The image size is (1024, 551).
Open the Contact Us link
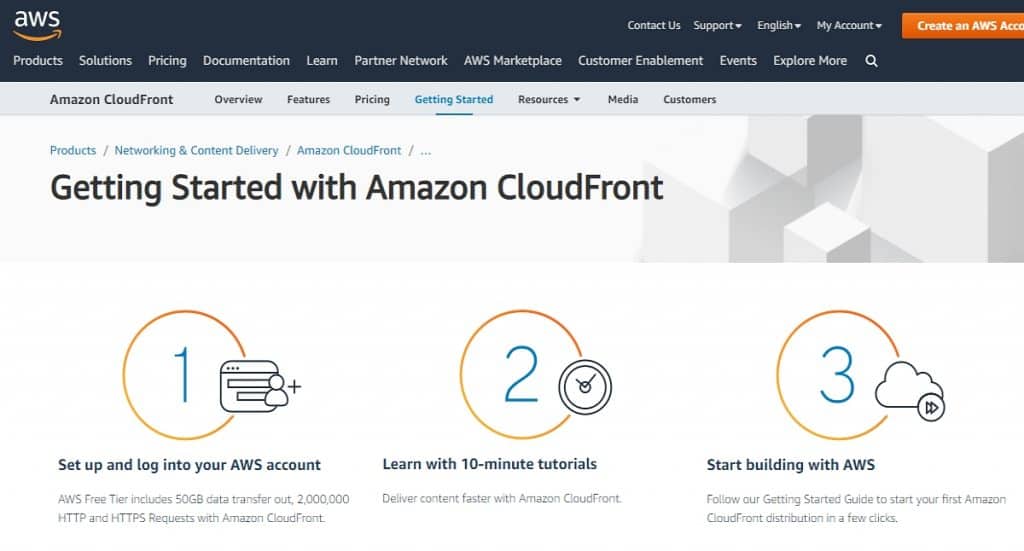[654, 25]
